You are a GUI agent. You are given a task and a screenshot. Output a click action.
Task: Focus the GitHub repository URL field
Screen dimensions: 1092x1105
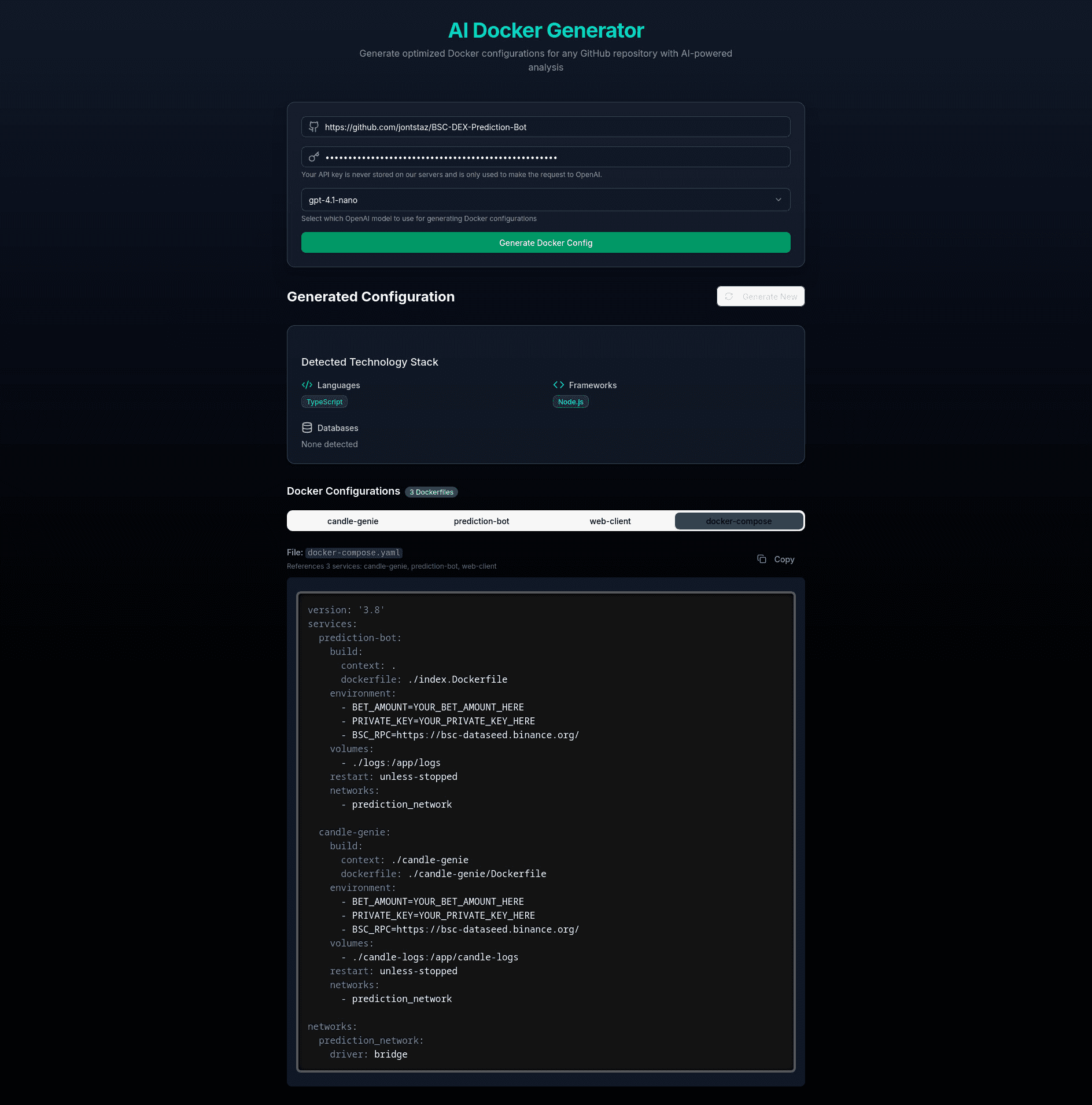545,127
